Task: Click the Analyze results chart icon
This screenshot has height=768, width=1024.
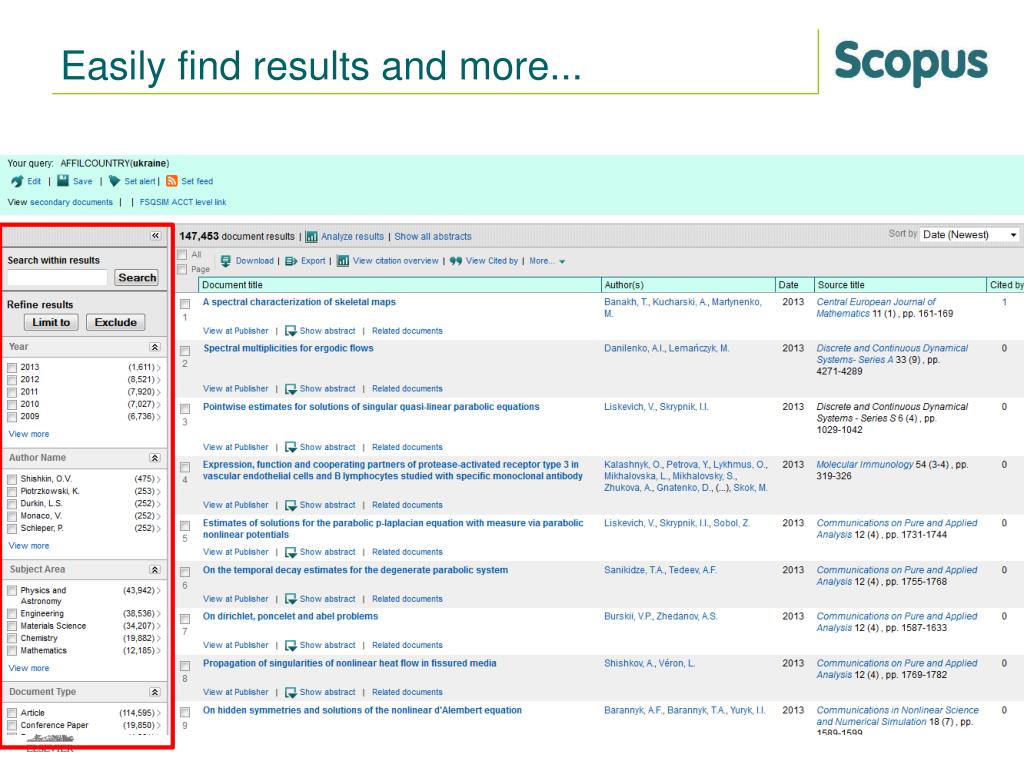Action: (x=312, y=236)
